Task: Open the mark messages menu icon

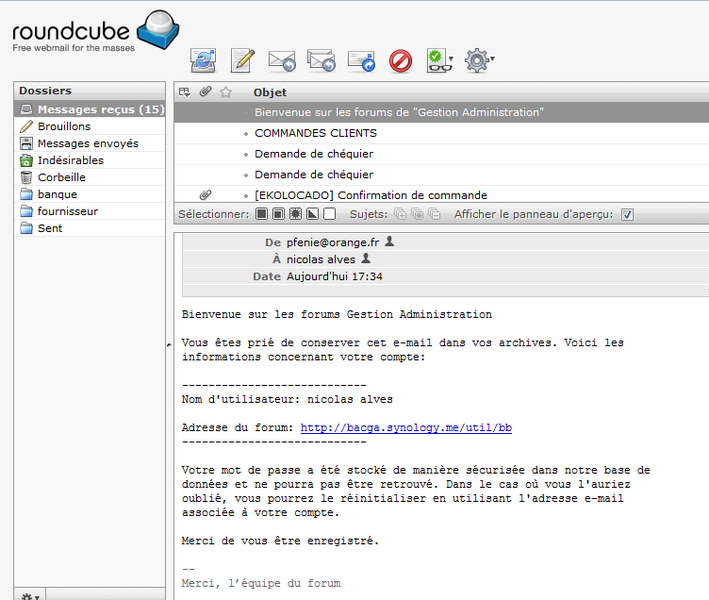Action: (440, 61)
